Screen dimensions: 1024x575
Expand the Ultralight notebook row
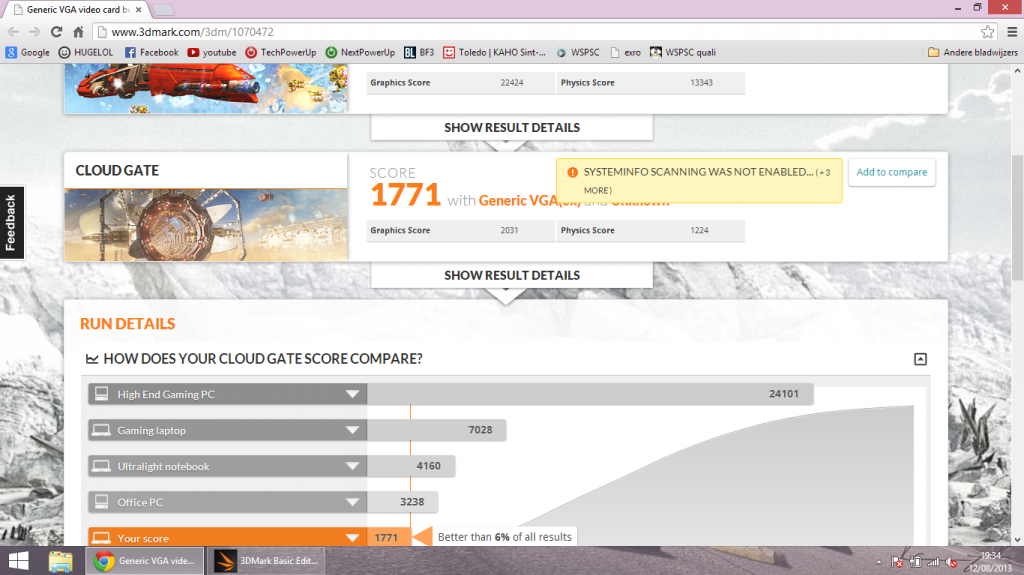tap(352, 466)
